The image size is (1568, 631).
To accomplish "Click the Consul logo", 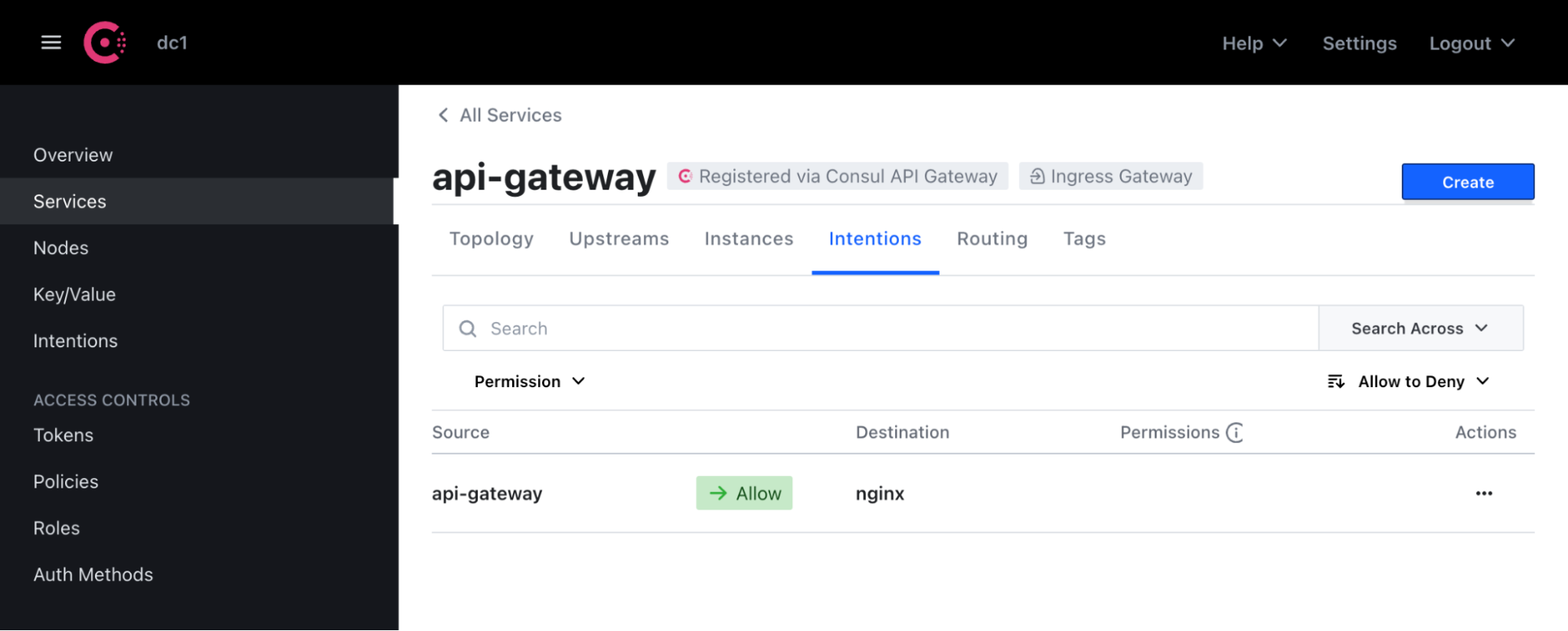I will tap(104, 42).
